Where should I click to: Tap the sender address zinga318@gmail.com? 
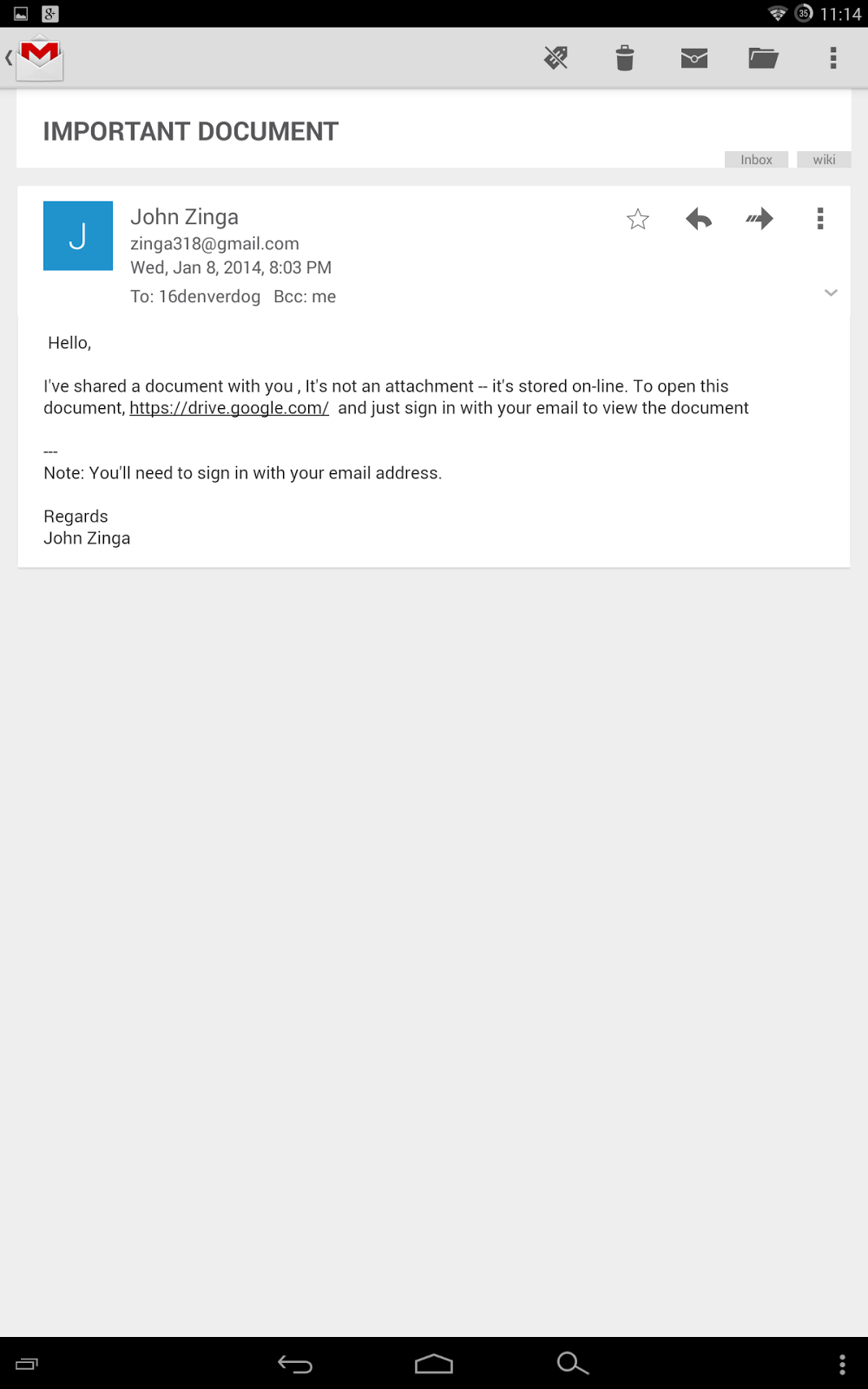pos(214,244)
